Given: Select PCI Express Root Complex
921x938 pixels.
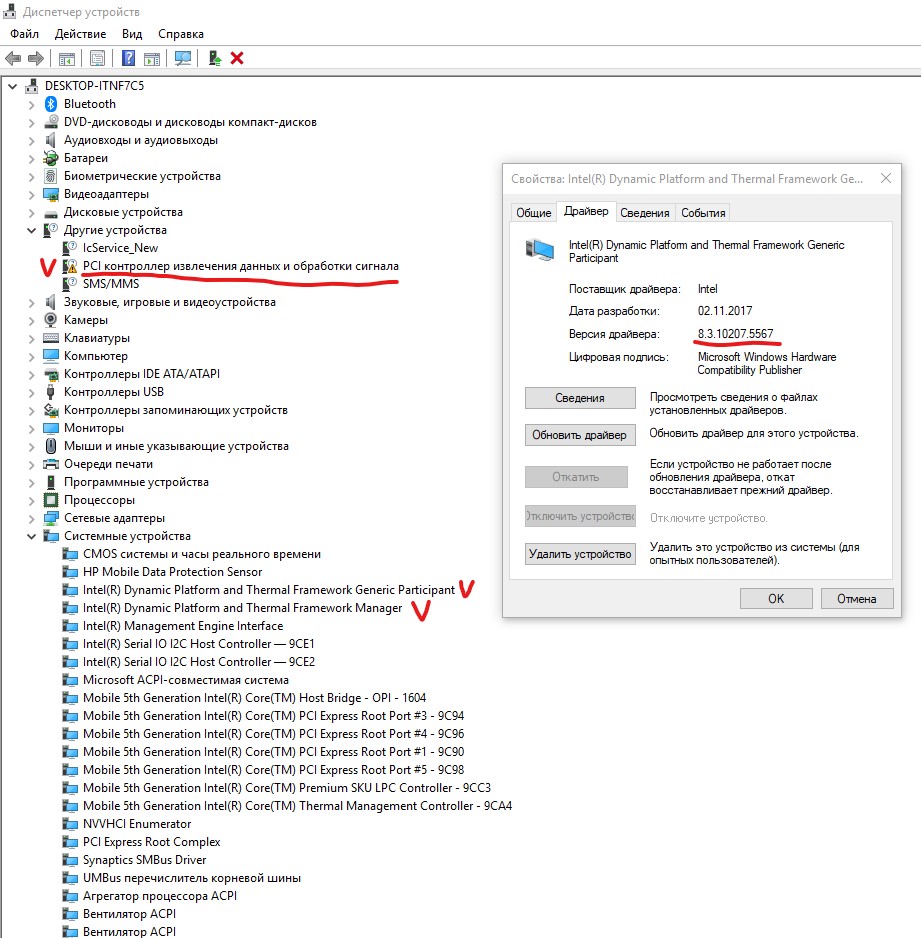Looking at the screenshot, I should [x=152, y=842].
